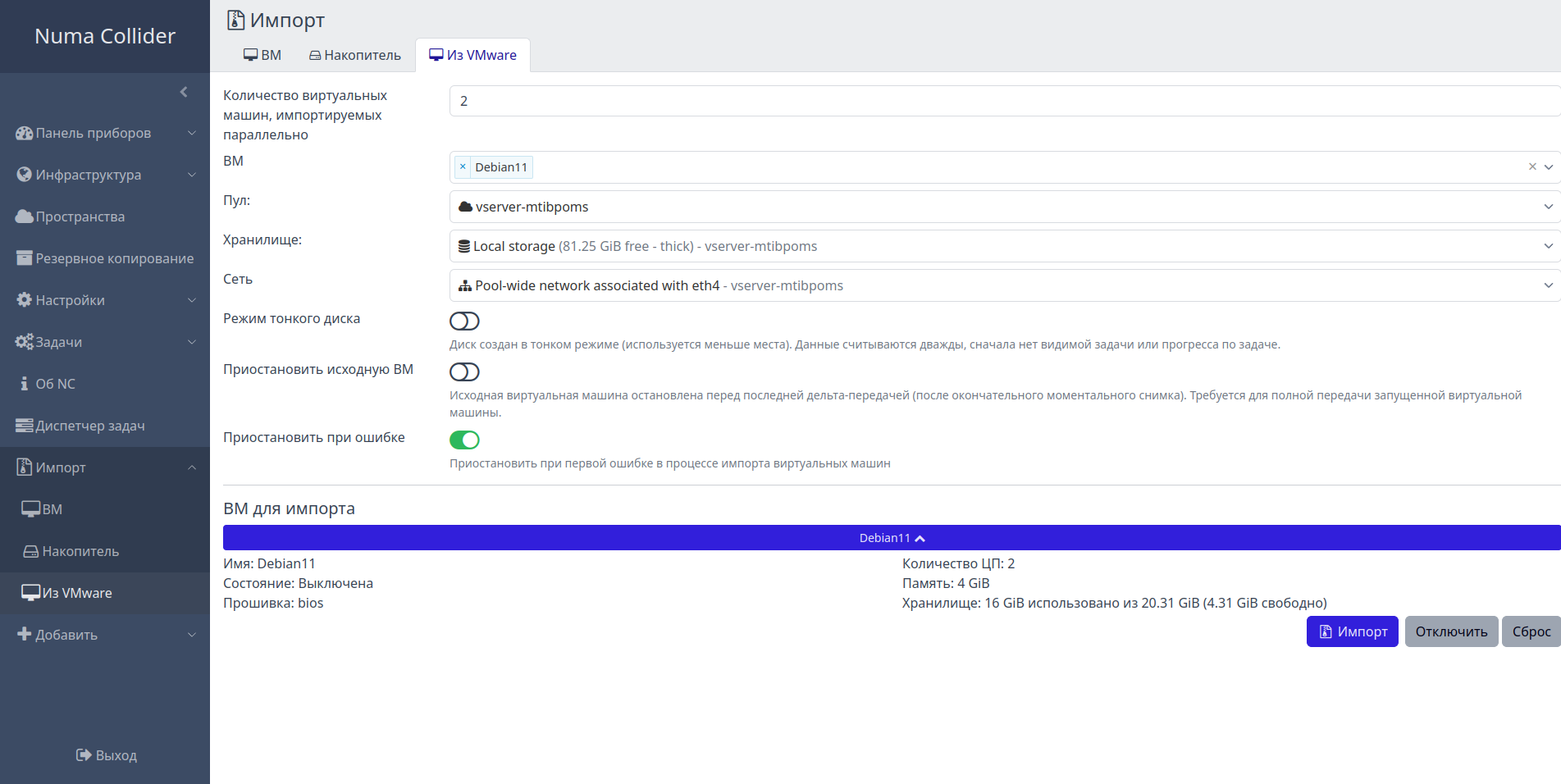The image size is (1561, 784).
Task: Click the Настройки gear icon
Action: (25, 300)
